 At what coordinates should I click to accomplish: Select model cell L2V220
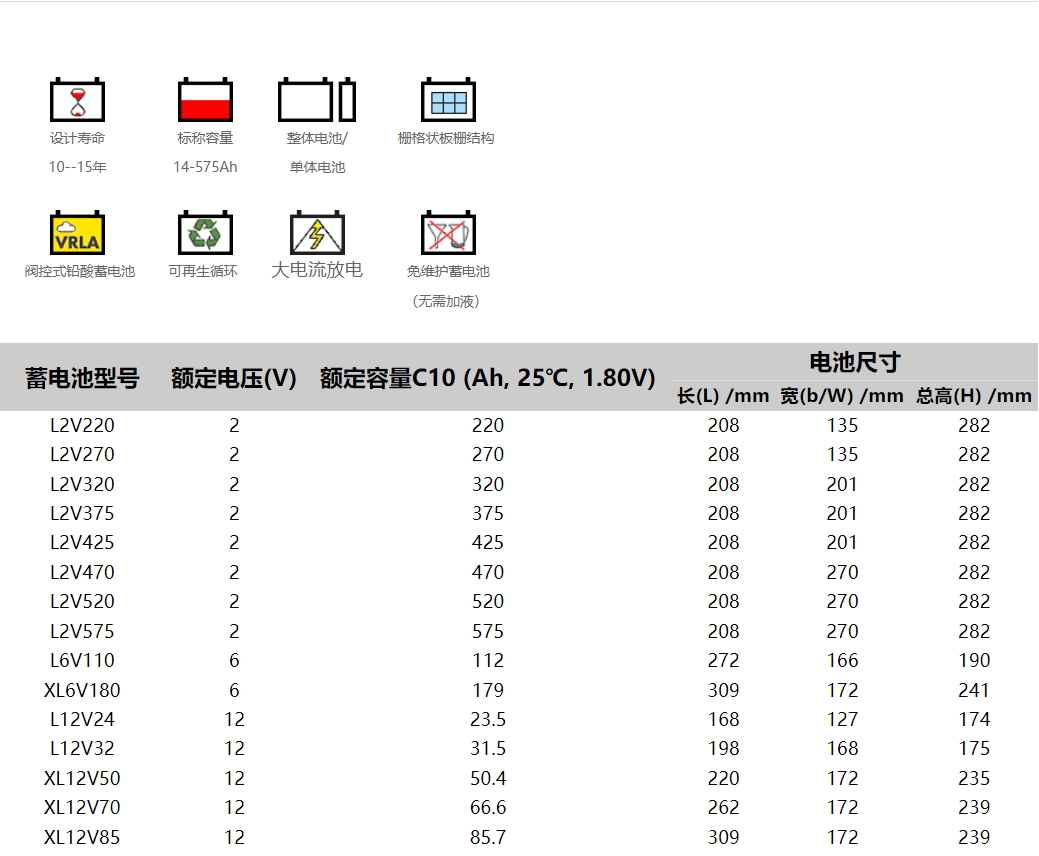(x=82, y=425)
